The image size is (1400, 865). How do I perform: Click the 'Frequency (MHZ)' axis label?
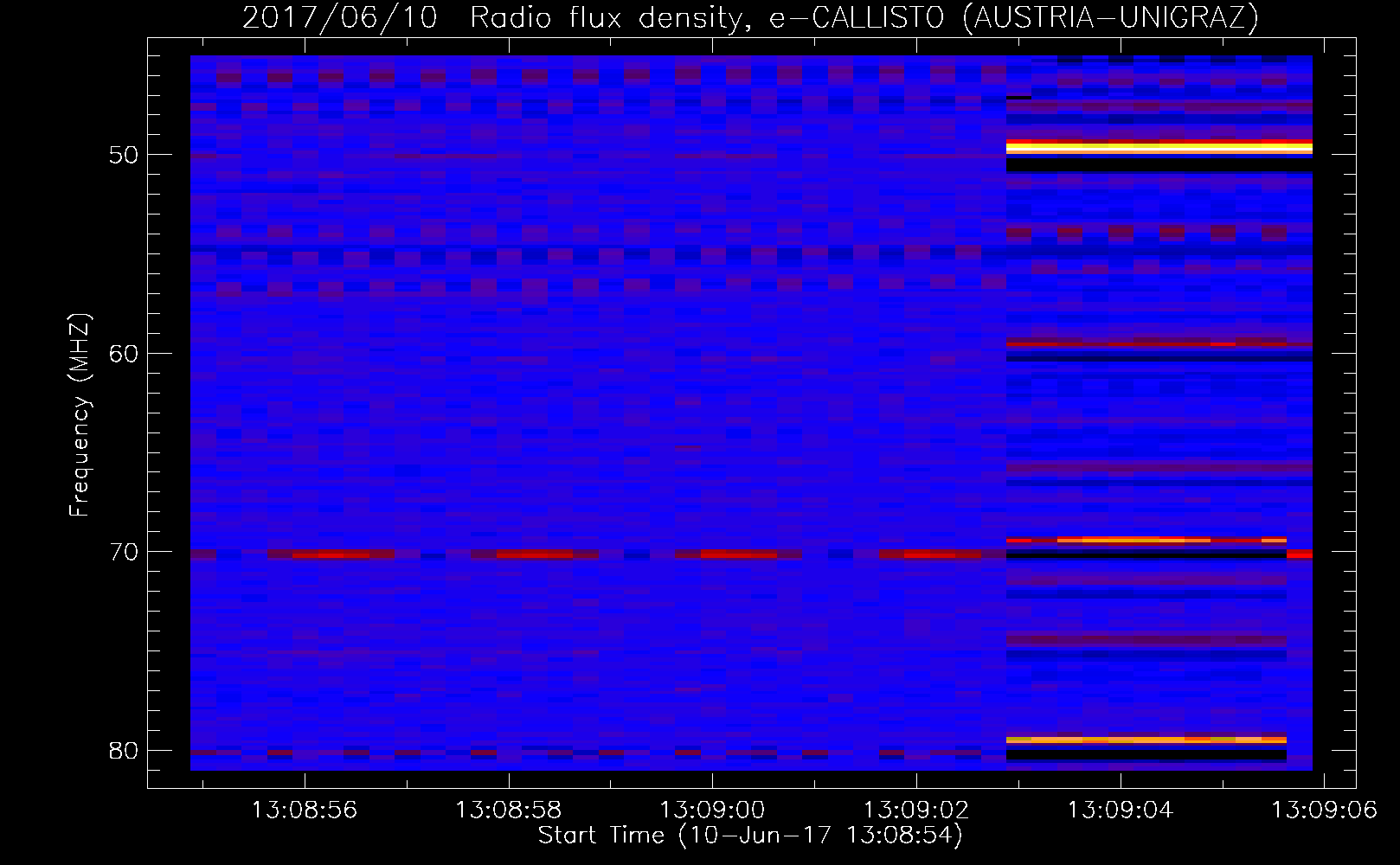pyautogui.click(x=80, y=415)
